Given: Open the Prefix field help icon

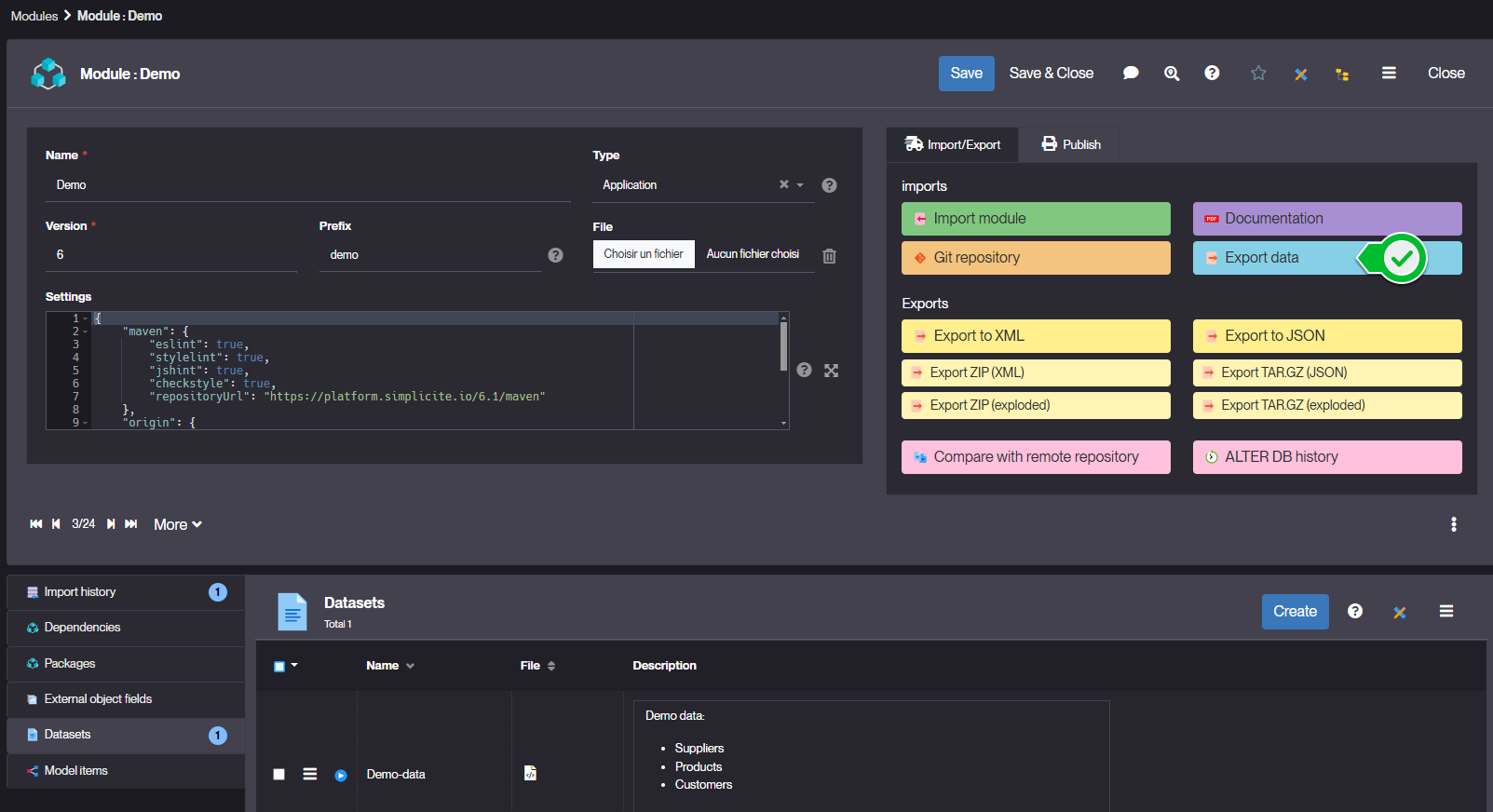Looking at the screenshot, I should click(555, 255).
